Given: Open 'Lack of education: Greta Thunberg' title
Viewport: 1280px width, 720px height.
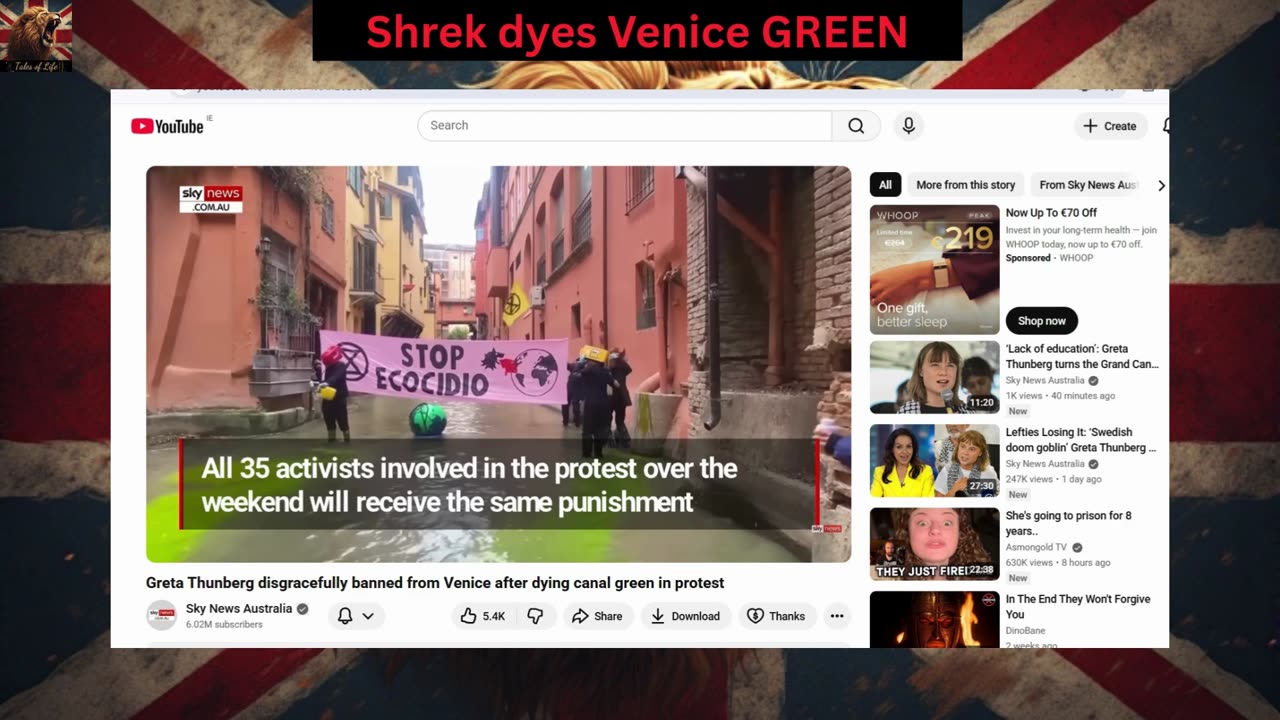Looking at the screenshot, I should (x=1082, y=357).
